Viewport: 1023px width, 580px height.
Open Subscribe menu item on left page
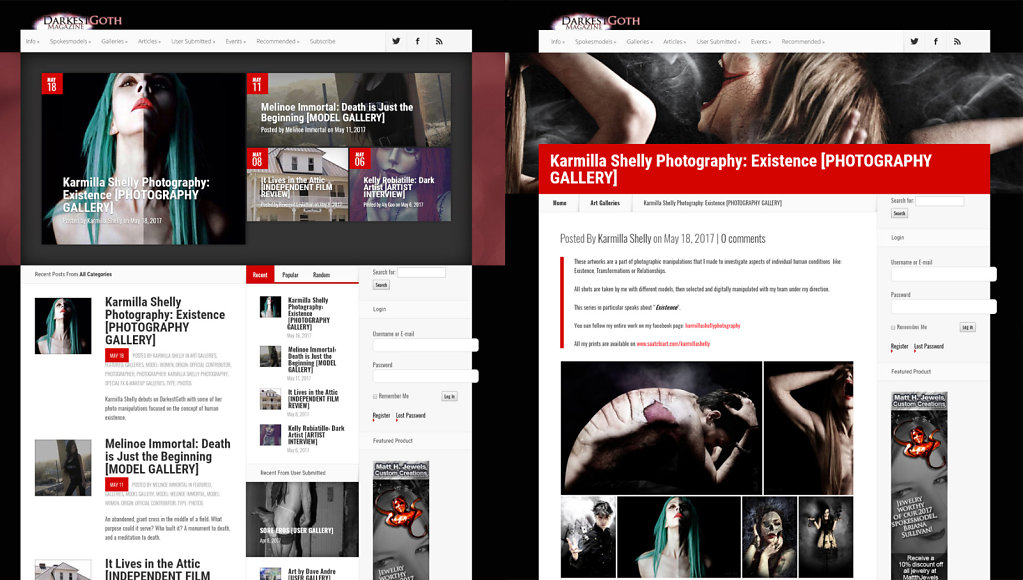[x=322, y=41]
